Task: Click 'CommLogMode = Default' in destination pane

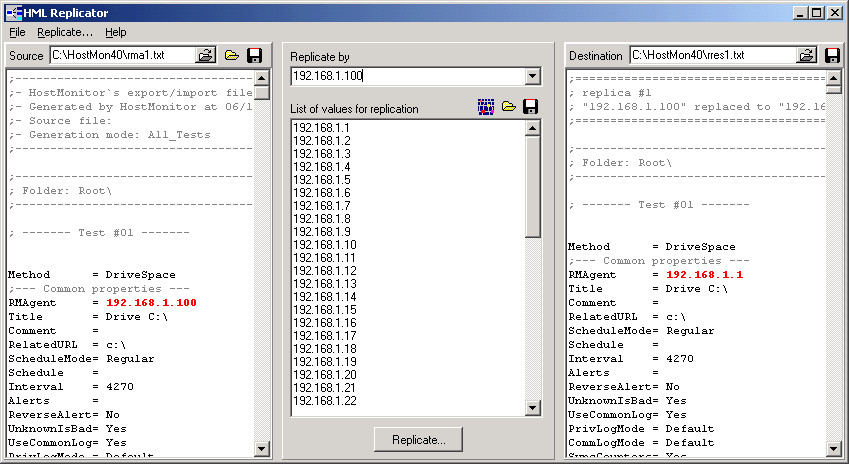Action: point(641,443)
